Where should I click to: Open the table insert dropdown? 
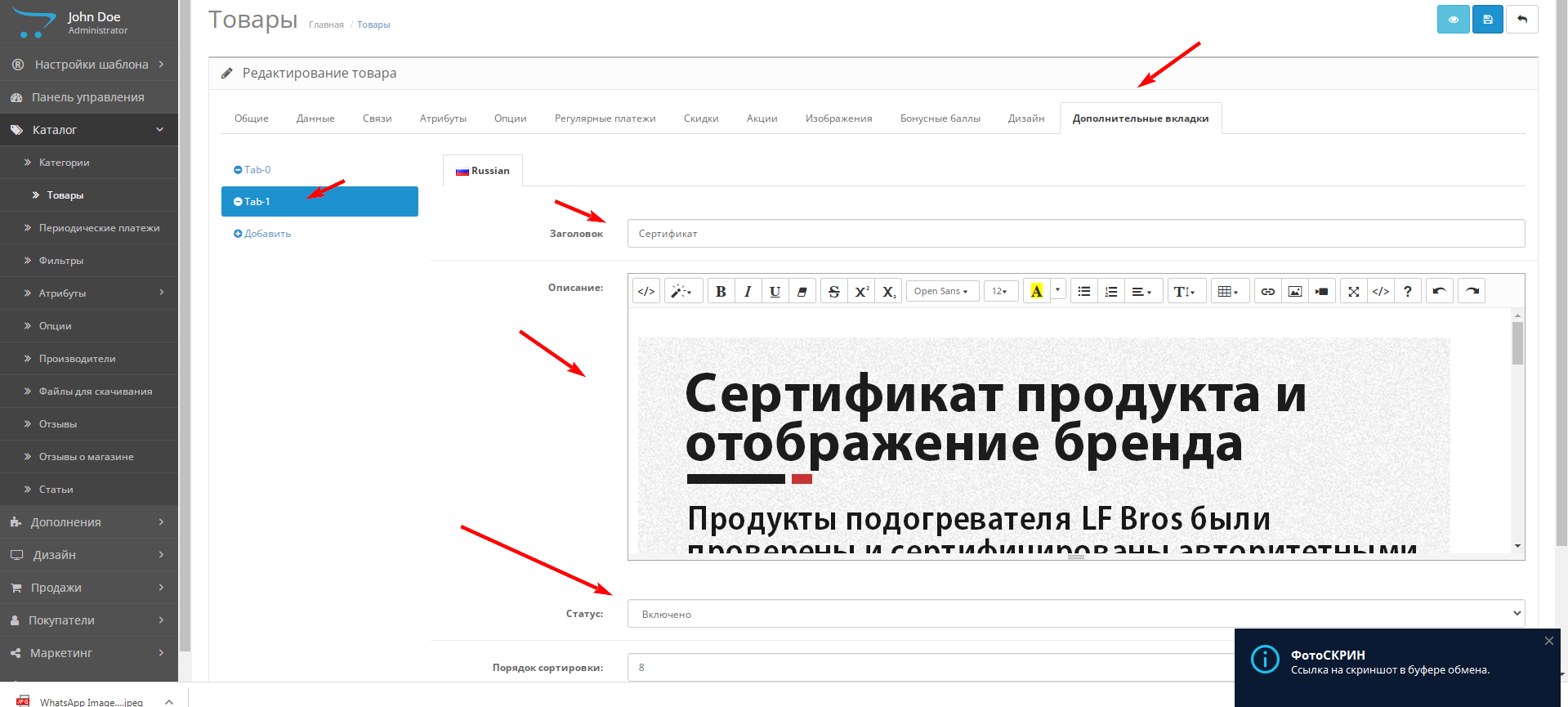[x=1230, y=291]
